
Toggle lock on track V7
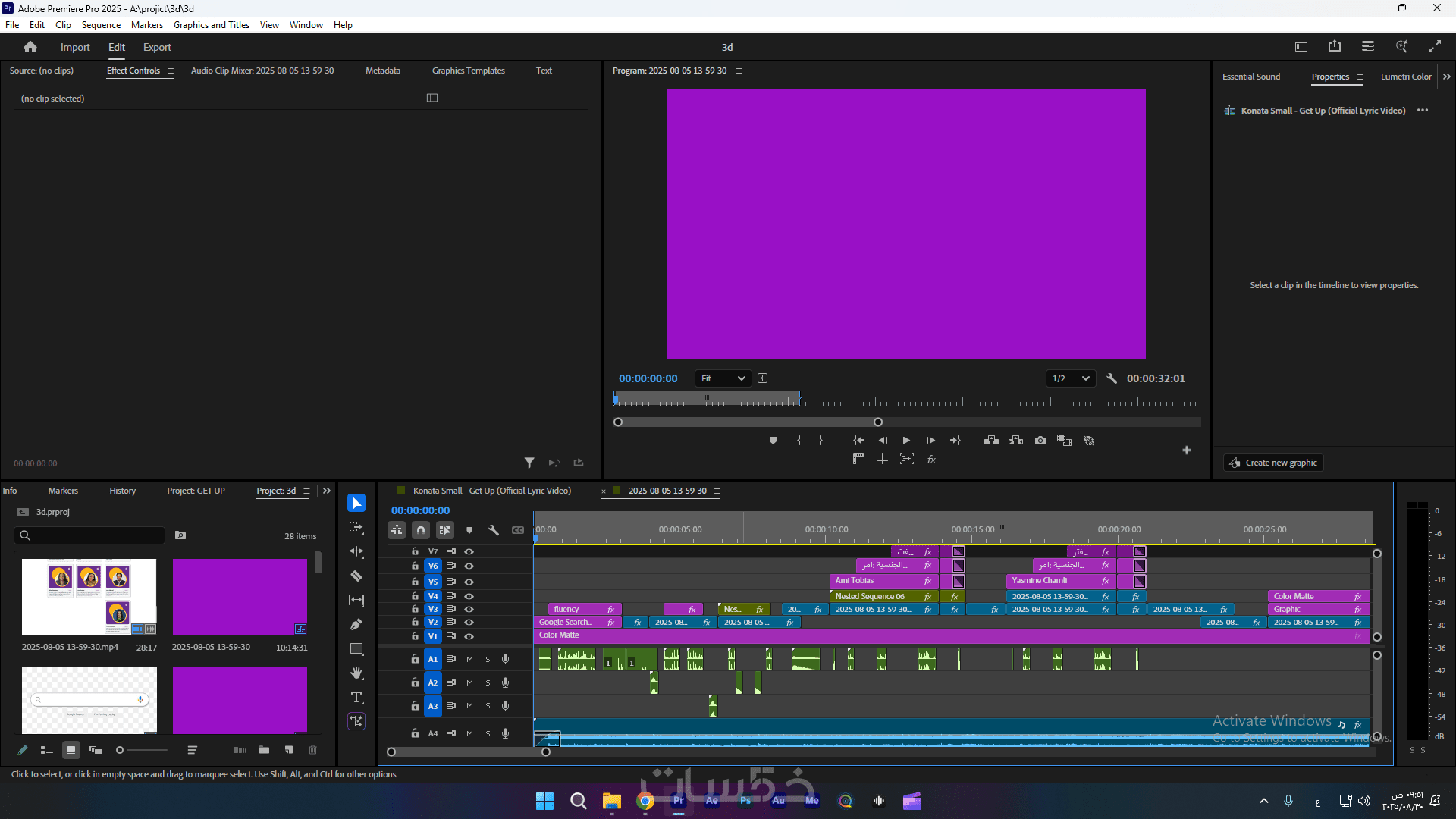pyautogui.click(x=415, y=551)
